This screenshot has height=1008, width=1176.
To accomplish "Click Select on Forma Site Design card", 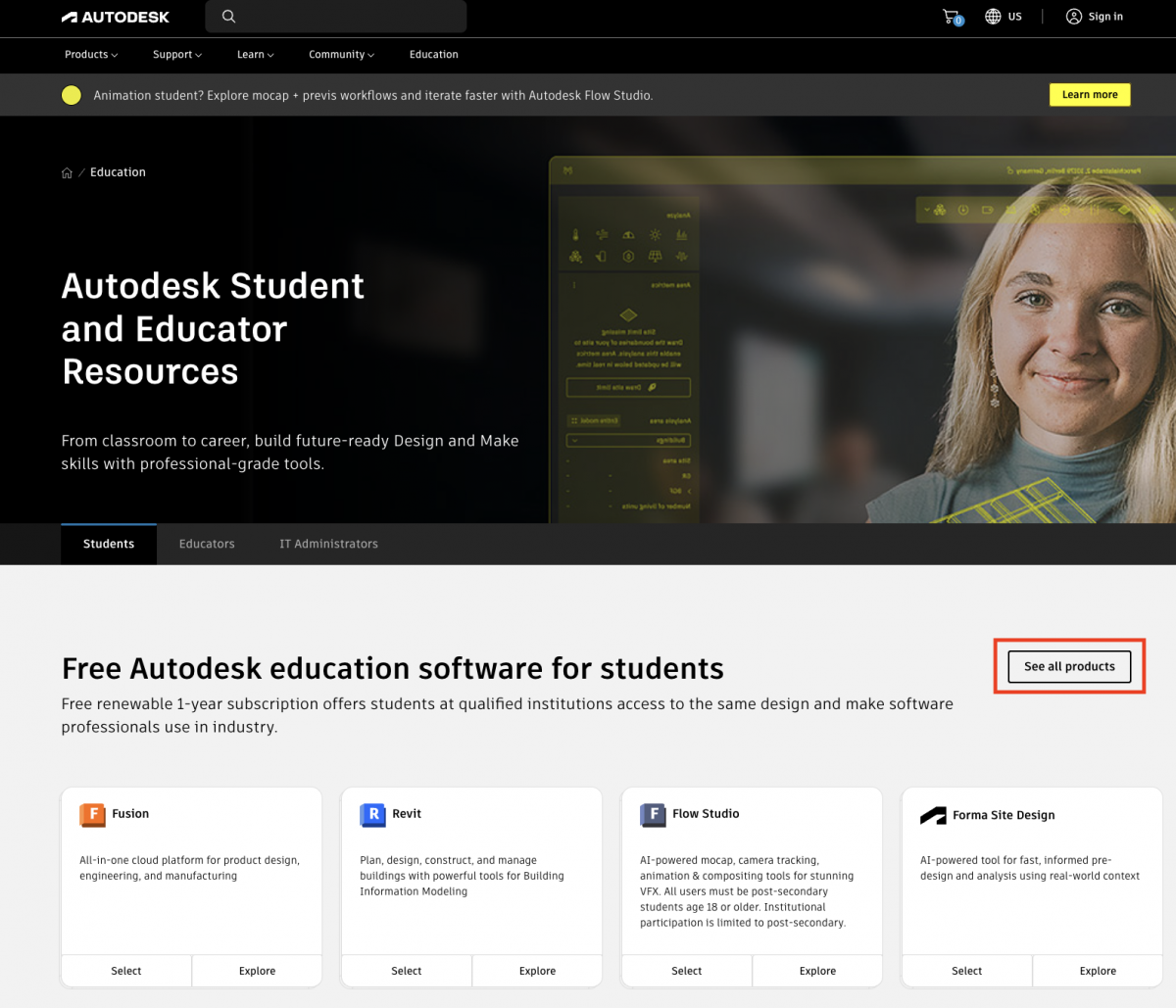I will pos(967,971).
